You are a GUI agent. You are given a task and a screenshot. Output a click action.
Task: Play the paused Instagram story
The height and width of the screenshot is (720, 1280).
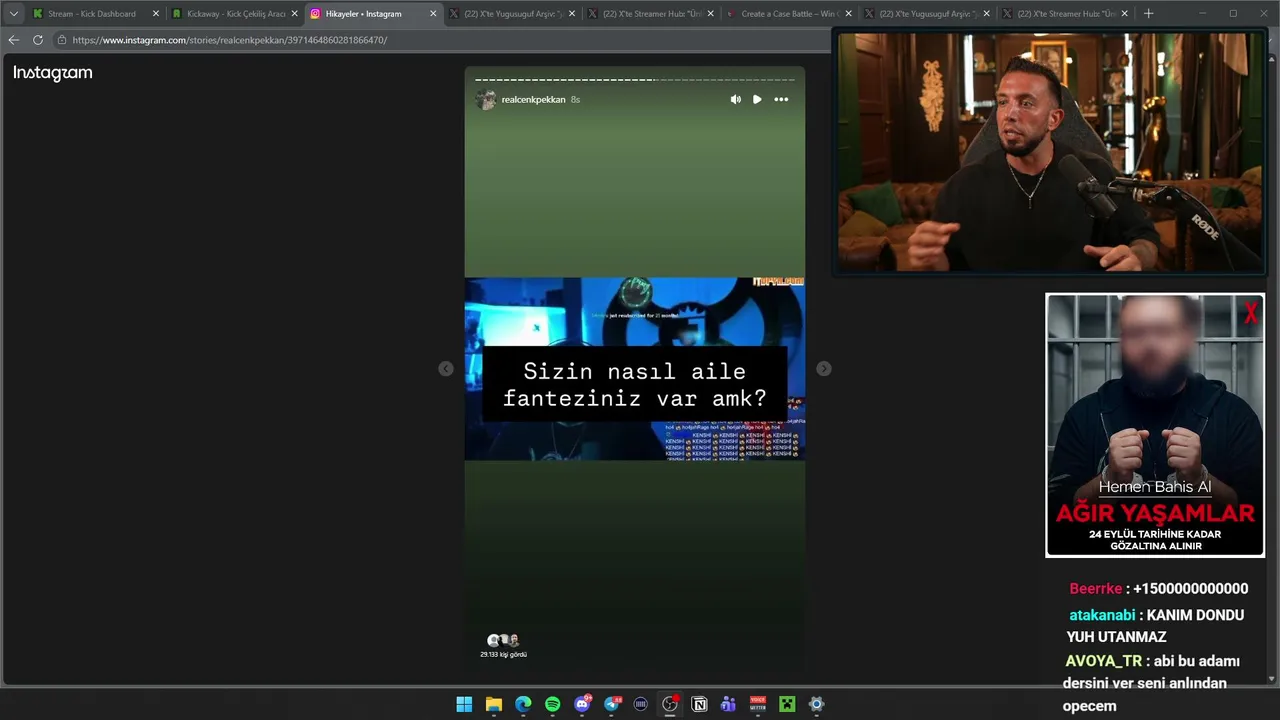coord(757,99)
